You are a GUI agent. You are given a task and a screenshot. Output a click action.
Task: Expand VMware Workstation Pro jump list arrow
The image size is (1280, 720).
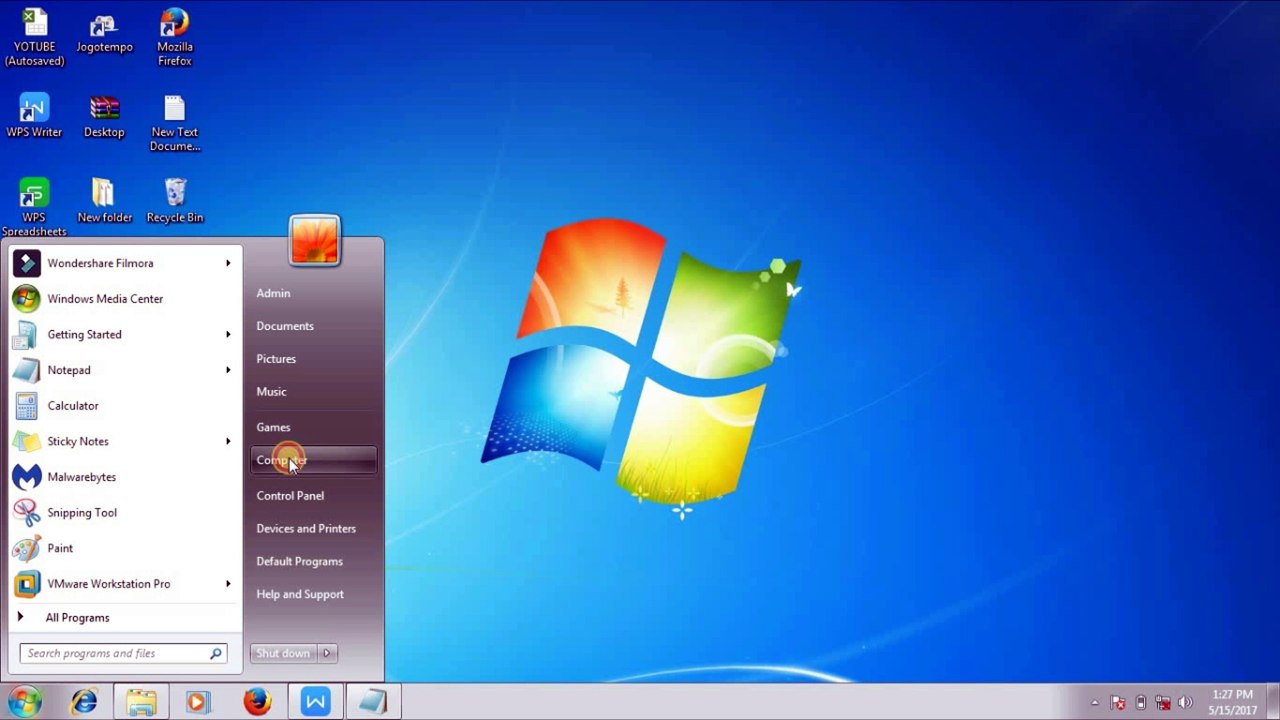(x=228, y=584)
